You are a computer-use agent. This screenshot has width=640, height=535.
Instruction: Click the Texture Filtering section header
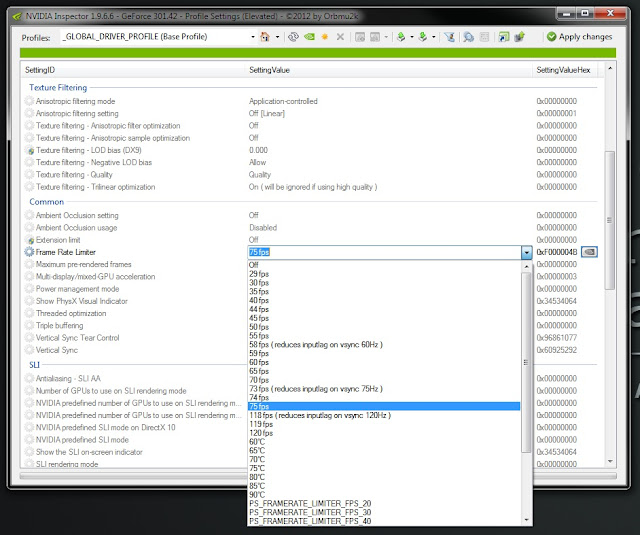(58, 88)
